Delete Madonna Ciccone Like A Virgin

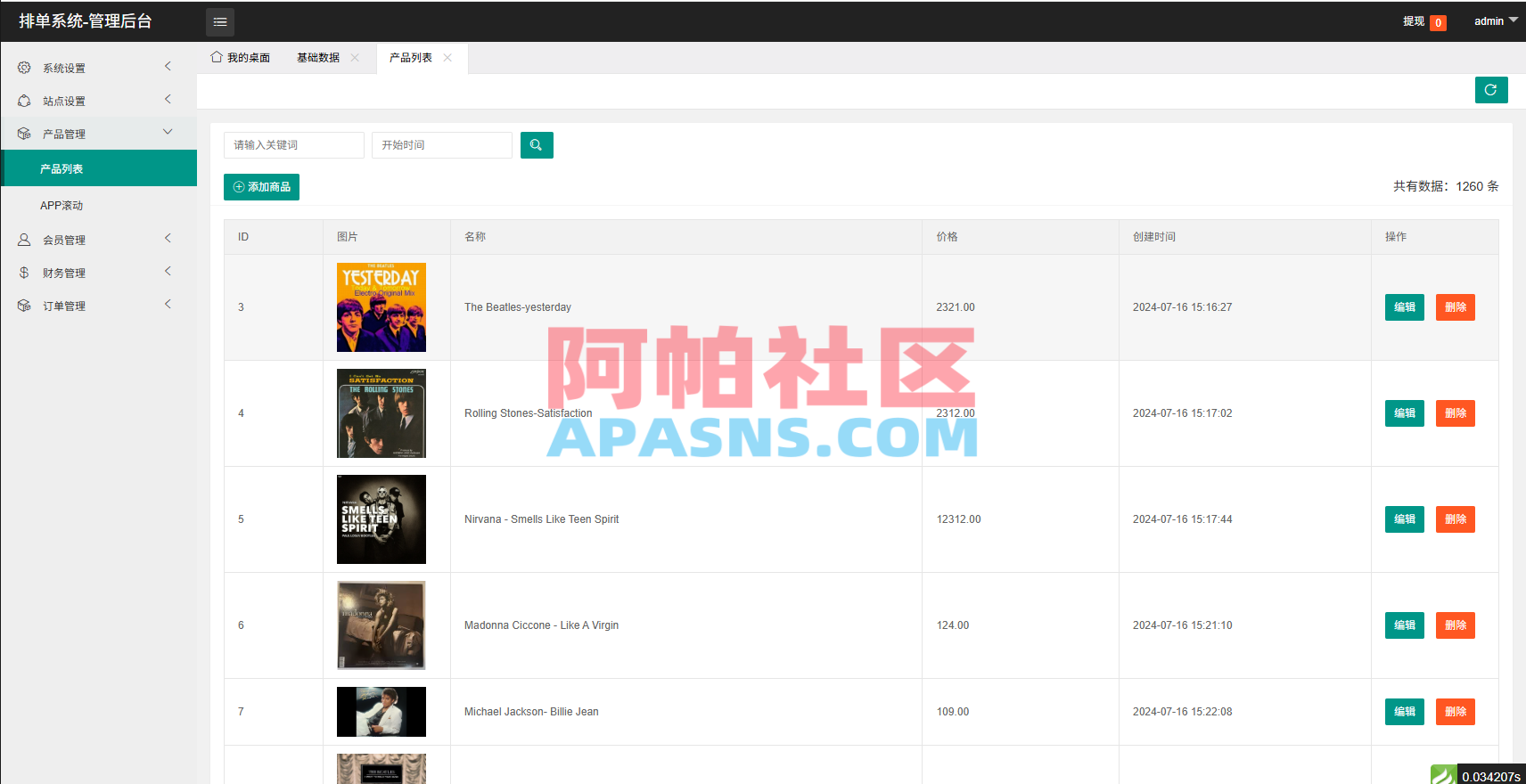1456,625
